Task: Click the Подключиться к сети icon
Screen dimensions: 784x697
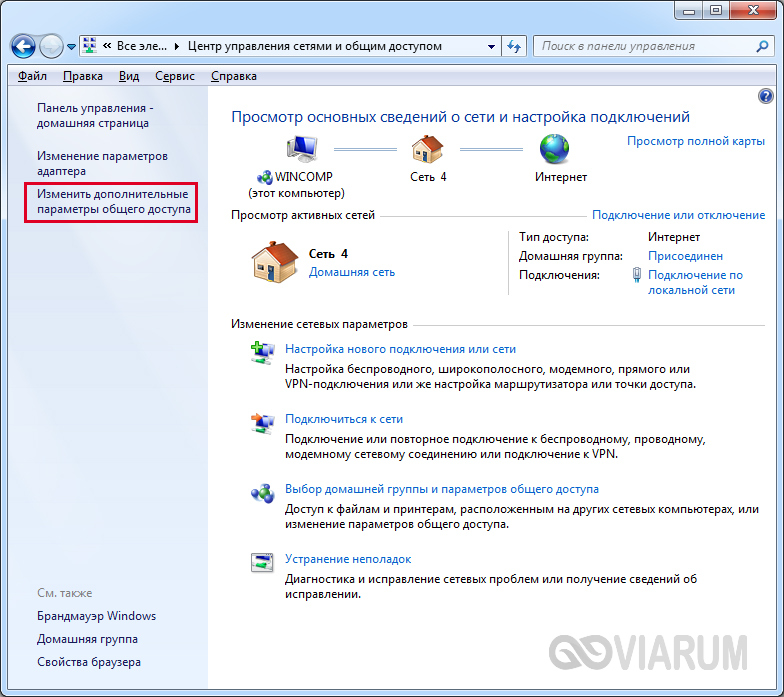Action: pos(262,421)
